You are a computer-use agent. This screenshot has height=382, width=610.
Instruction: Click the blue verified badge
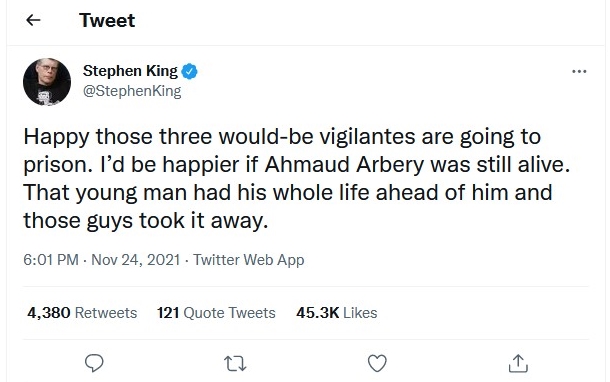[189, 71]
